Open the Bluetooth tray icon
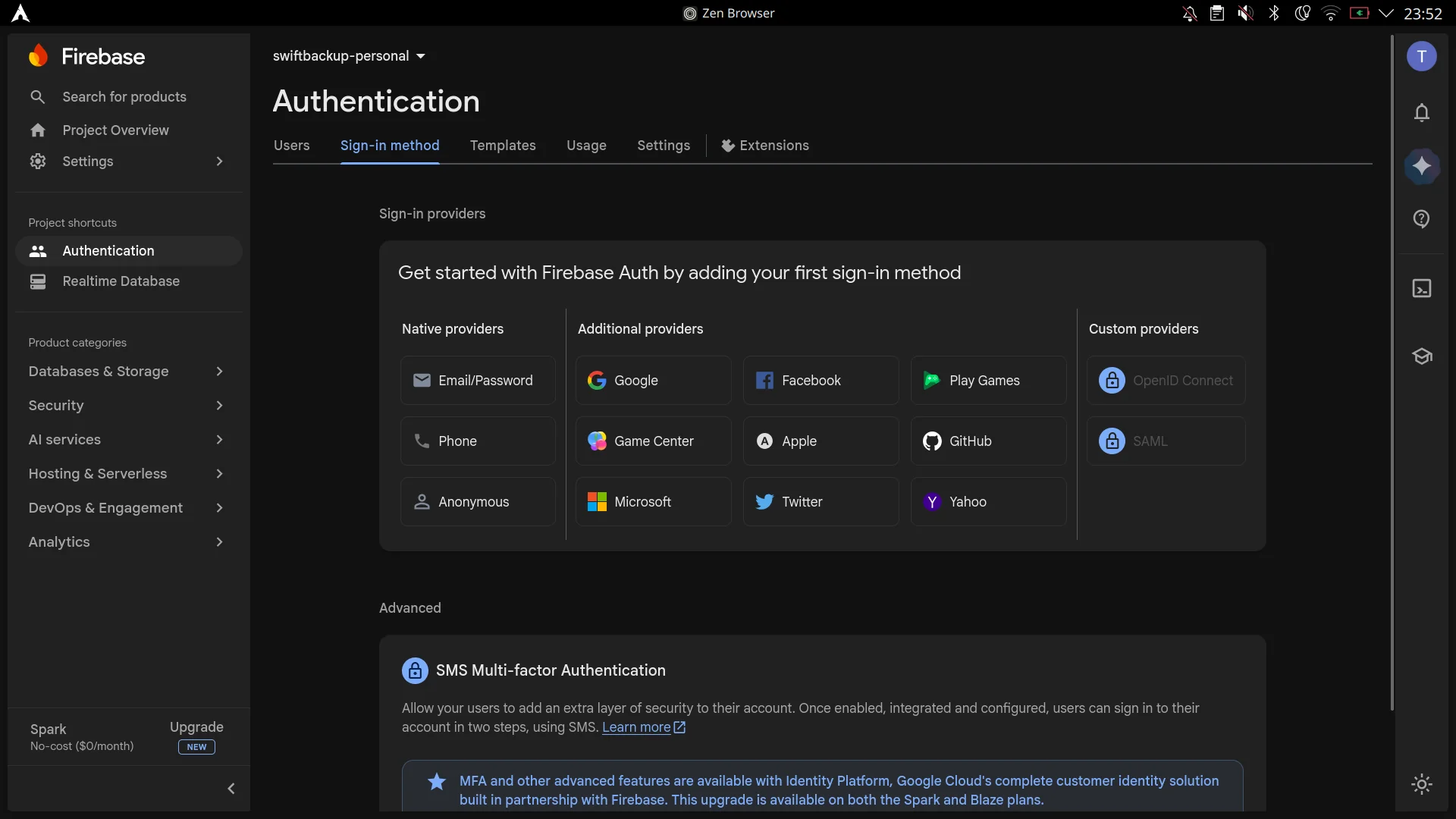Viewport: 1456px width, 819px height. coord(1274,14)
